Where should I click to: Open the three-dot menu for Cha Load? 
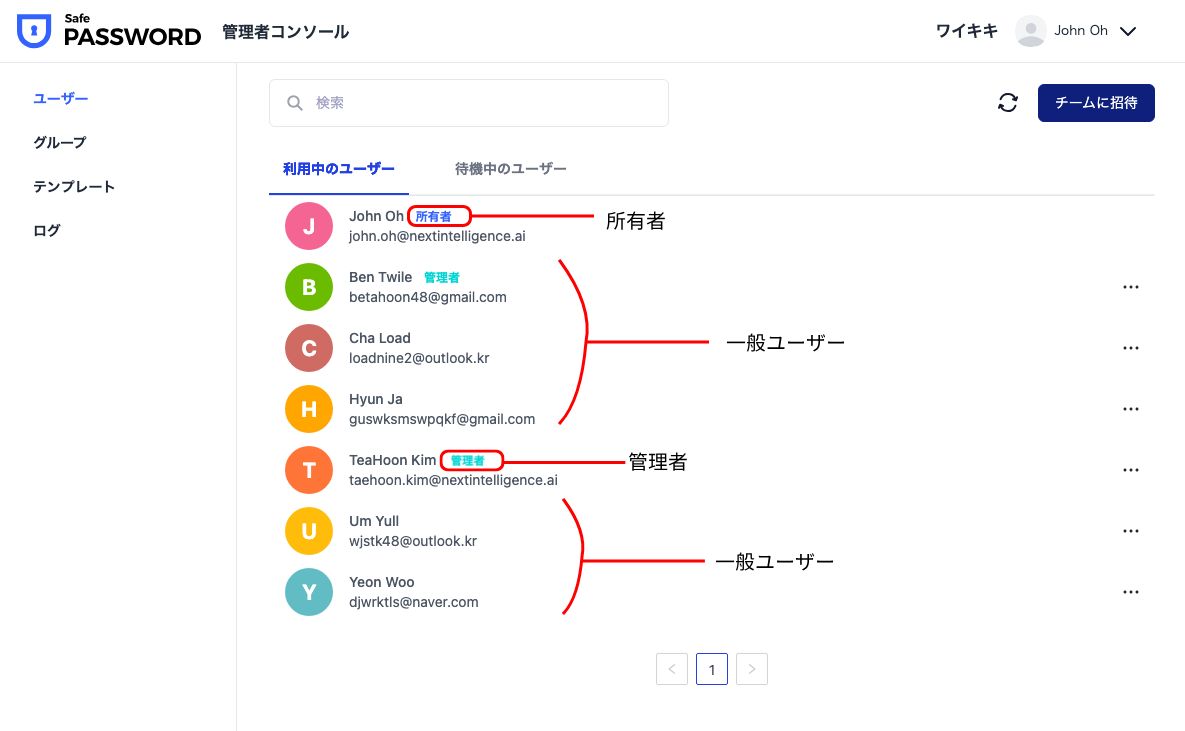pos(1131,348)
